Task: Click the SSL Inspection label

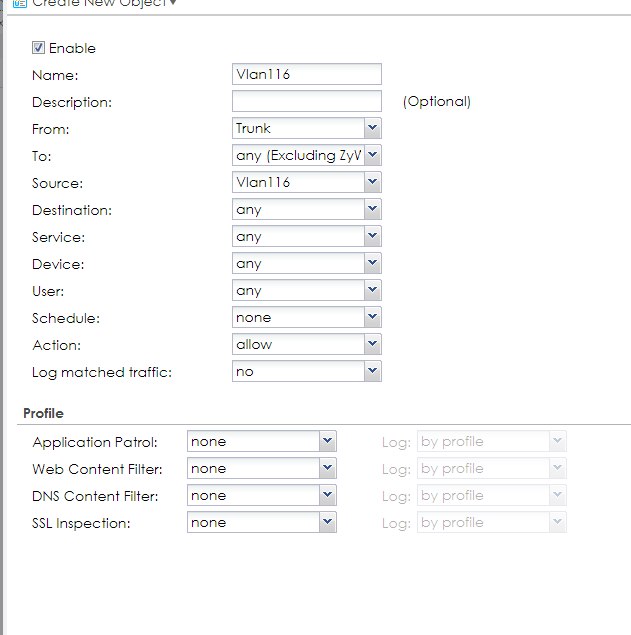Action: pyautogui.click(x=81, y=523)
